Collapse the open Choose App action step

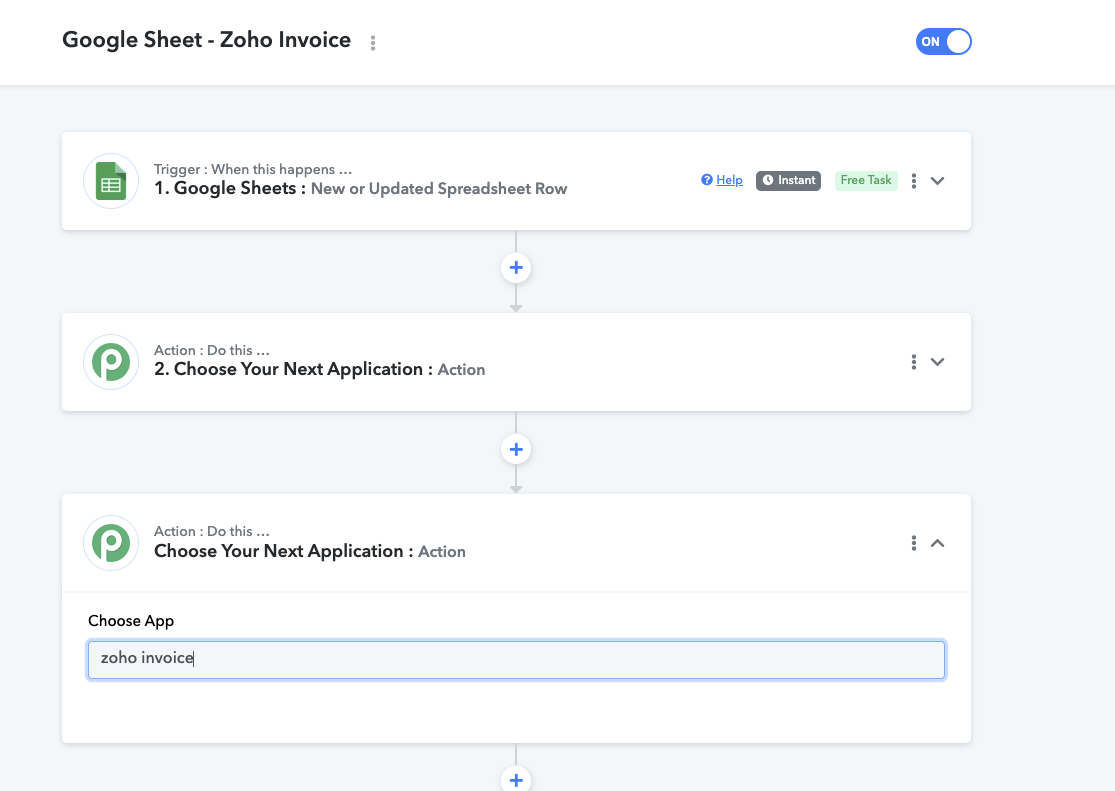point(938,543)
